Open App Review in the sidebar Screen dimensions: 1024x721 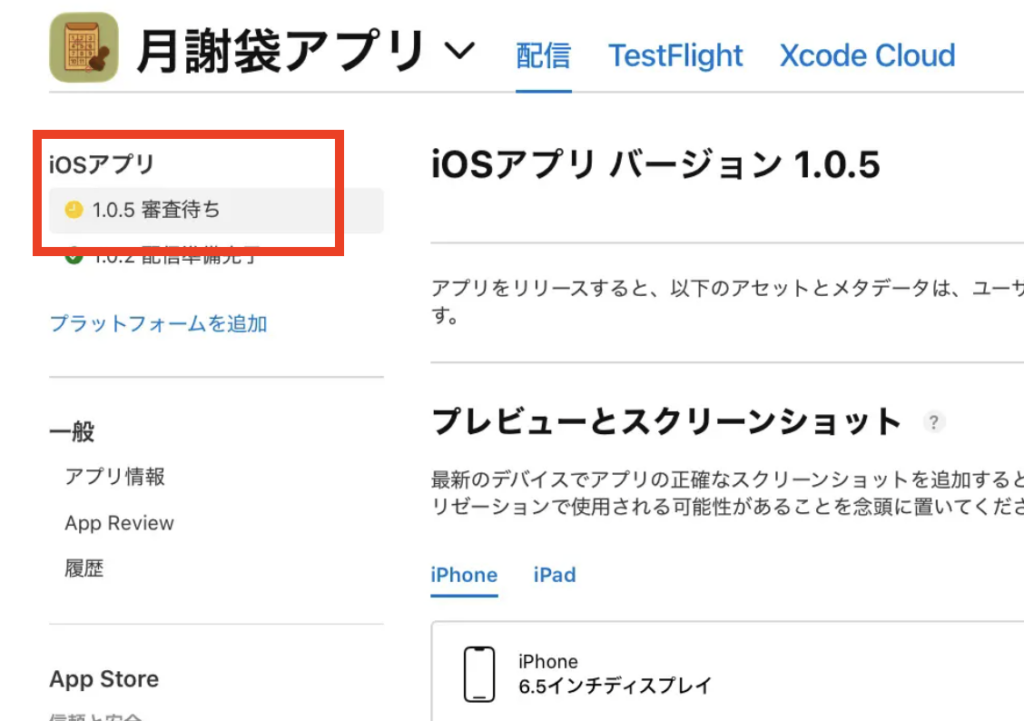(119, 523)
